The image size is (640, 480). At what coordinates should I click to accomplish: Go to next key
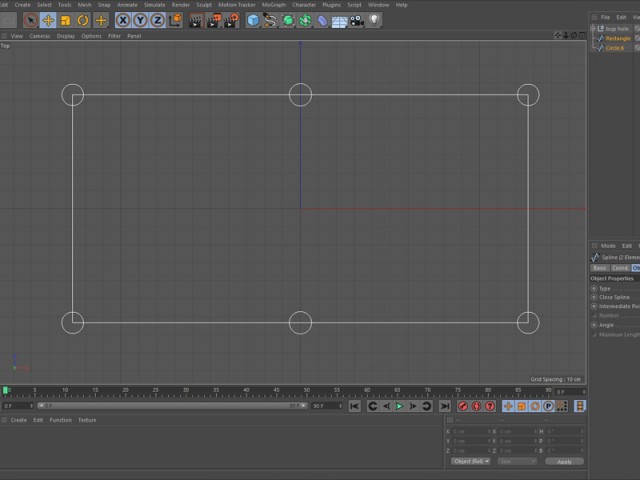pyautogui.click(x=427, y=406)
